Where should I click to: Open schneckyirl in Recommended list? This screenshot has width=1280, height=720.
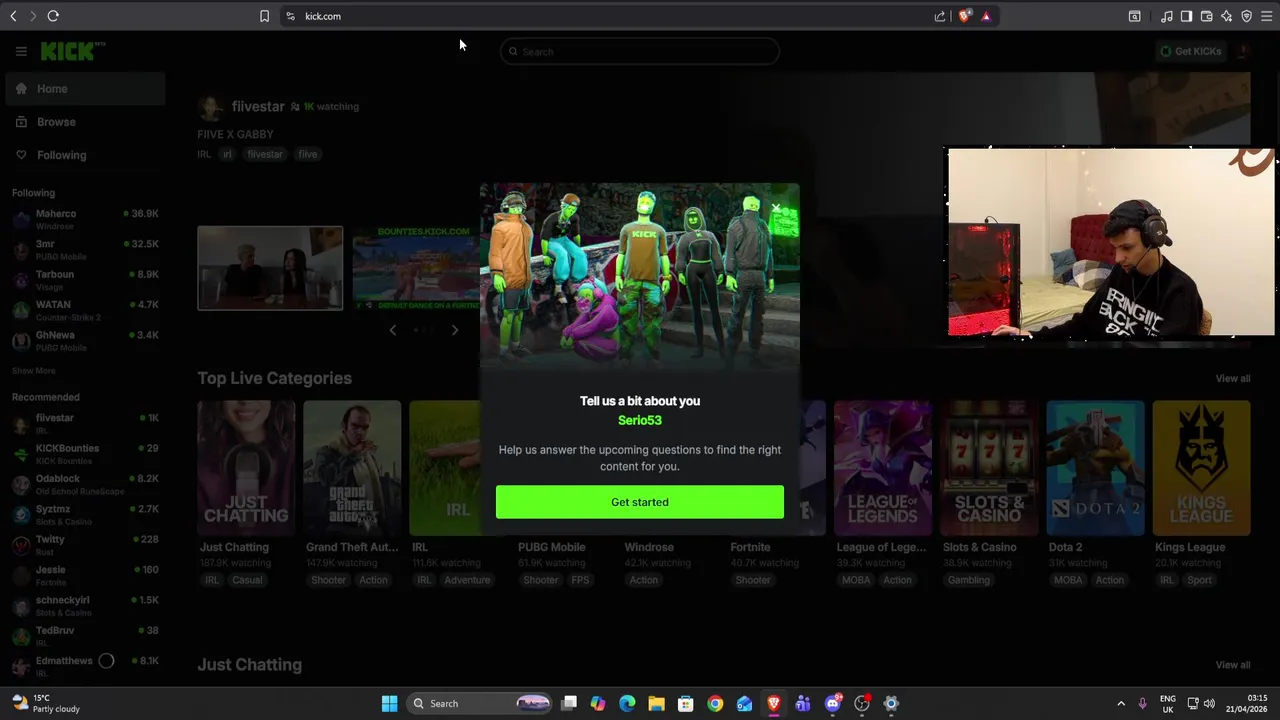tap(85, 605)
